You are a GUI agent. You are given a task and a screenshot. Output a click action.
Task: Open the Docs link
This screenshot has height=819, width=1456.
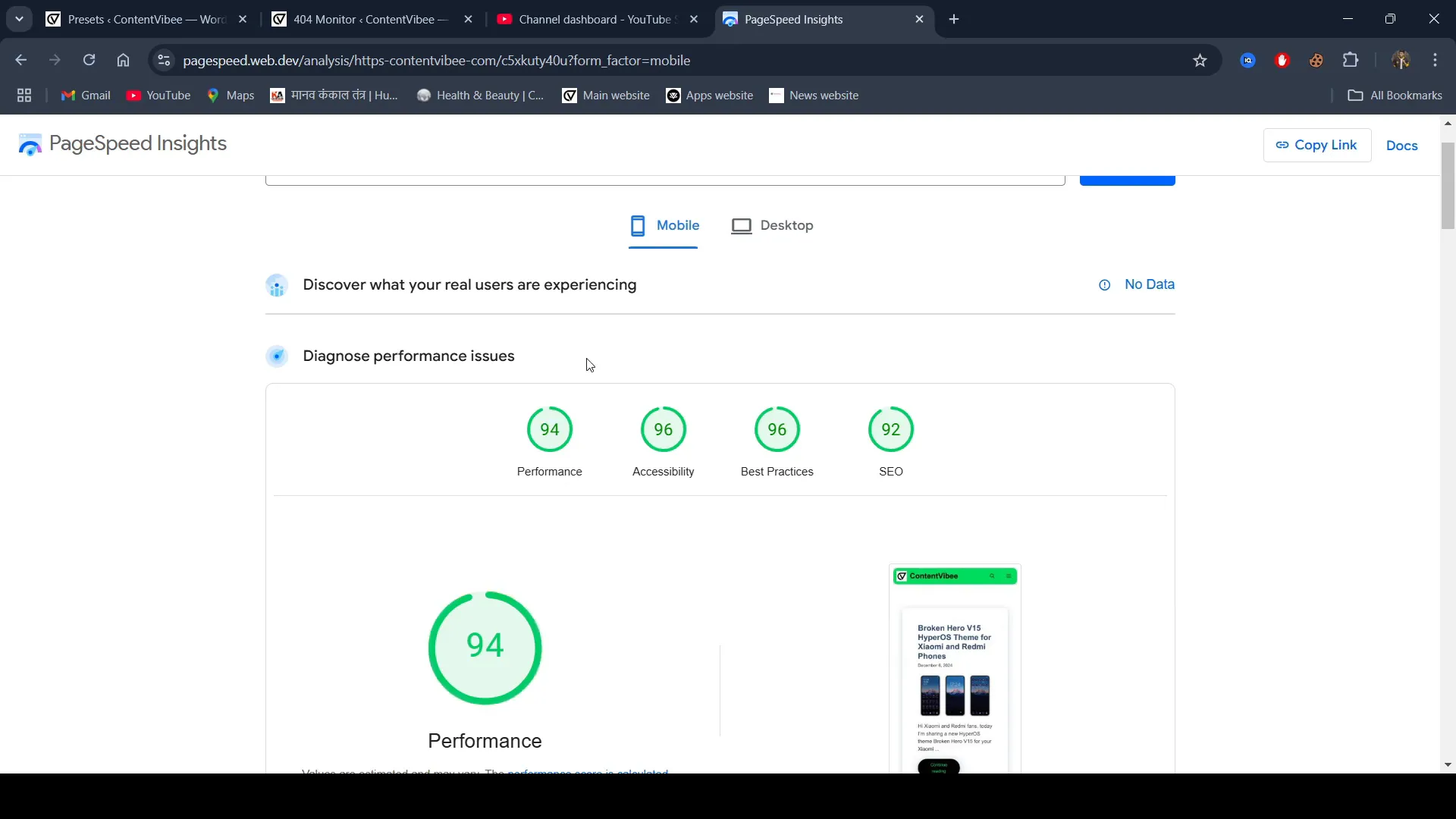(x=1401, y=146)
